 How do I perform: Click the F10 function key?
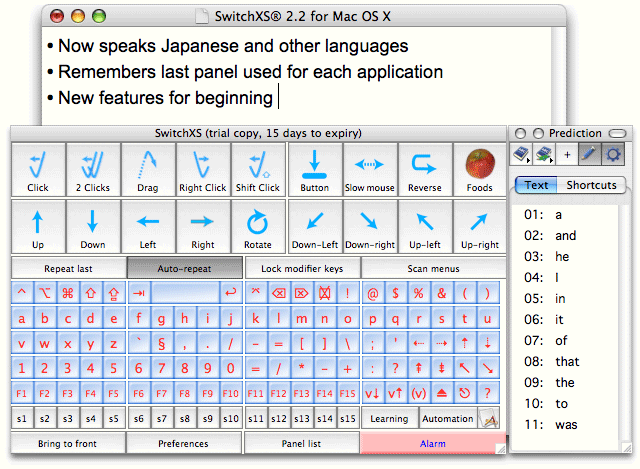click(231, 393)
